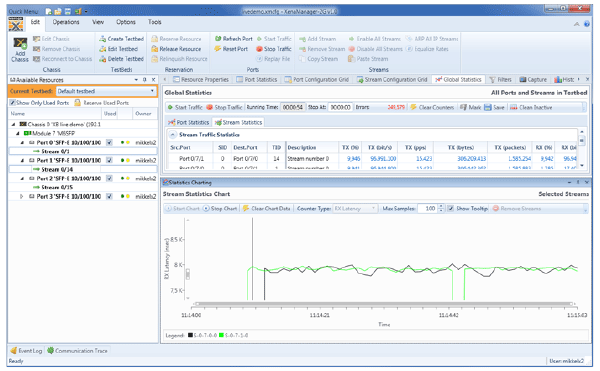This screenshot has height=371, width=600.
Task: Click Paste Stream in the ribbon
Action: 368,59
